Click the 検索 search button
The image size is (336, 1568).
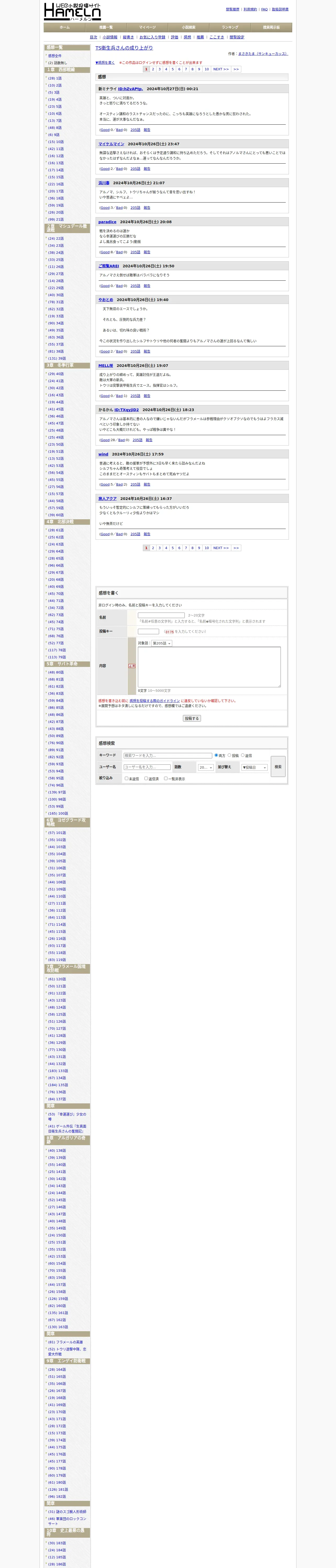[x=278, y=767]
